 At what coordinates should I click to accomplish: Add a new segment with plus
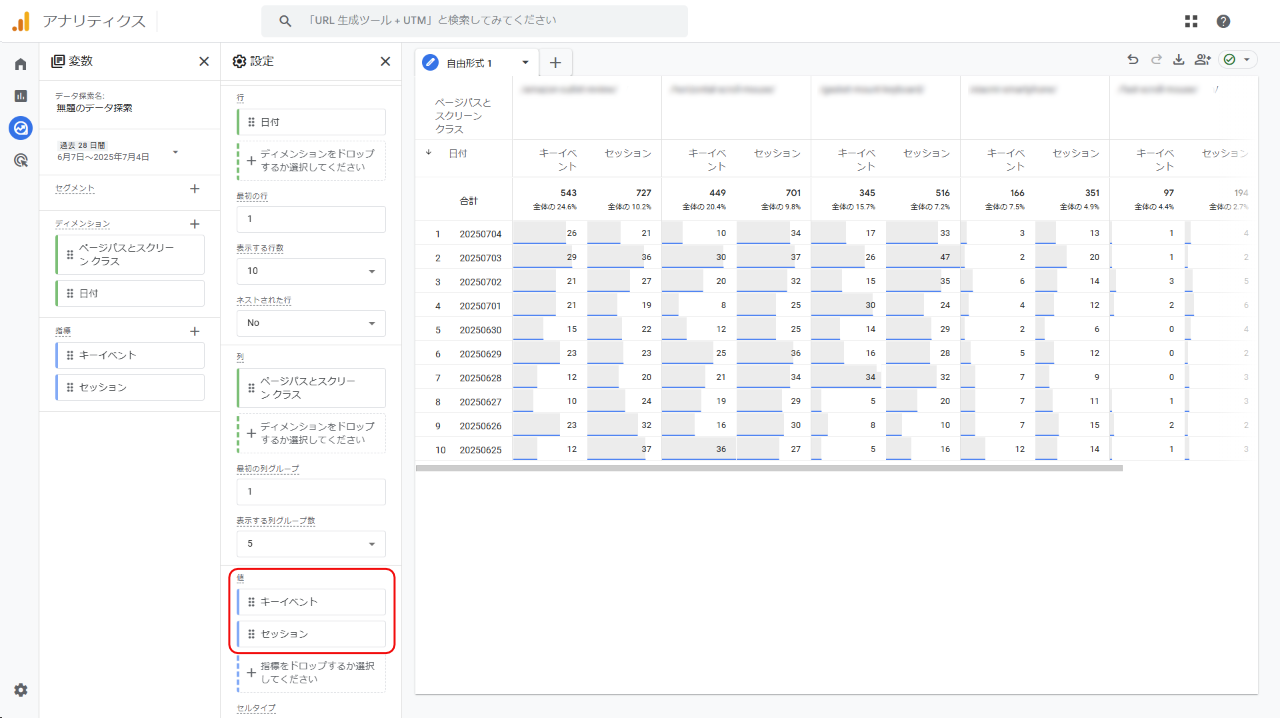(195, 188)
